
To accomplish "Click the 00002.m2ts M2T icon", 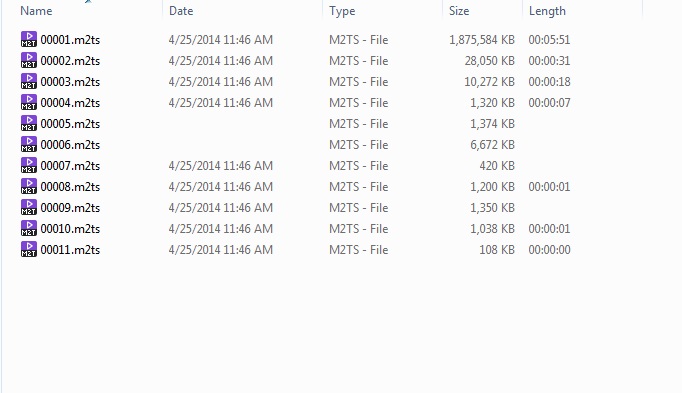I will coord(29,60).
